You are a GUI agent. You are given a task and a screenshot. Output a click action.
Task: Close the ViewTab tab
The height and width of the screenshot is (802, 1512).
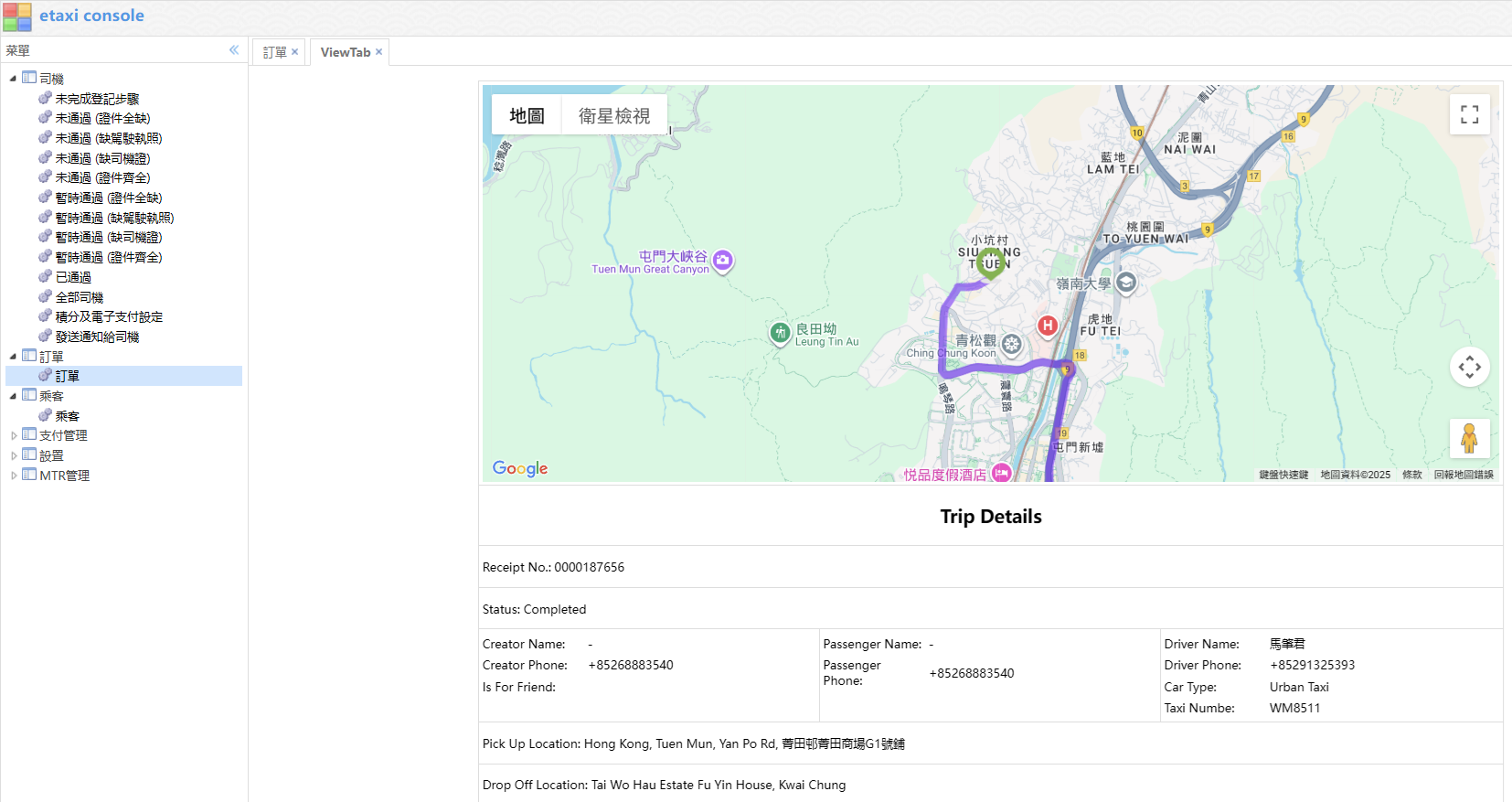(x=378, y=52)
